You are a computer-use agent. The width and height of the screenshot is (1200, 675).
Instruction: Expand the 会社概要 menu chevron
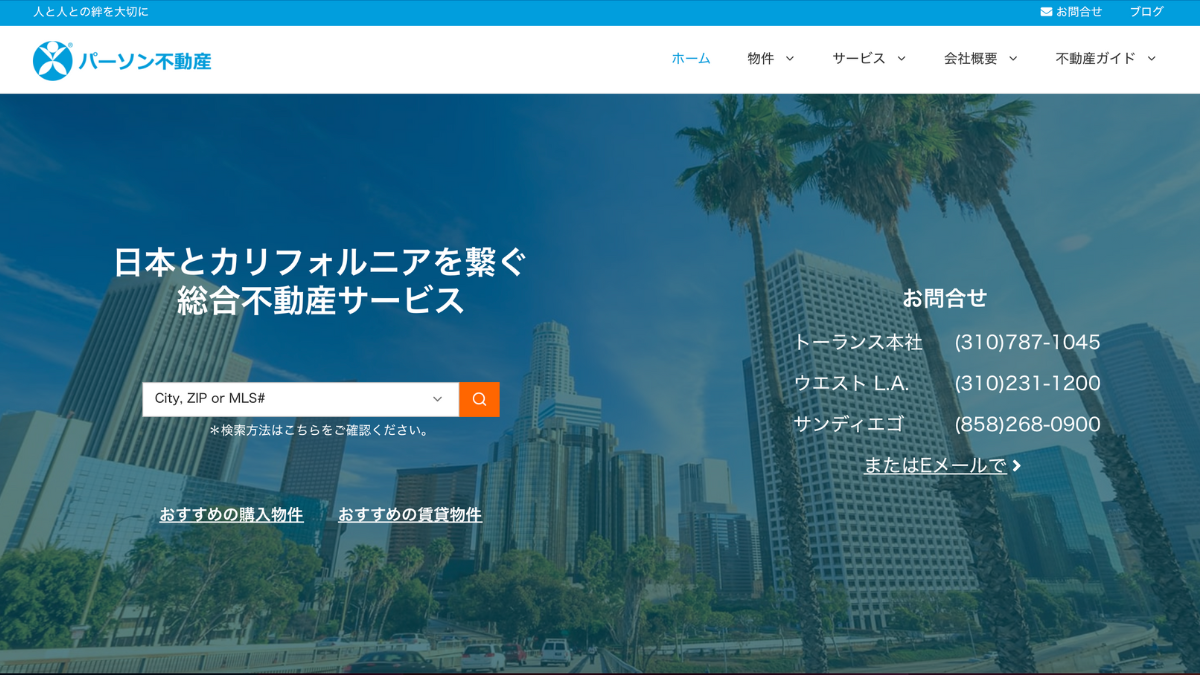[x=1013, y=59]
